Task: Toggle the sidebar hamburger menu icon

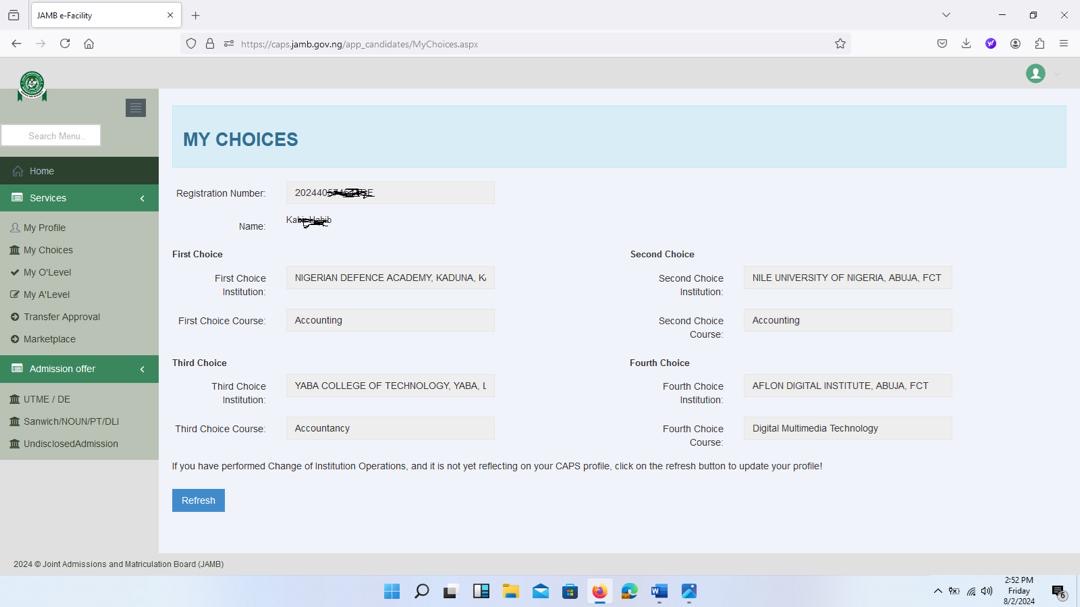Action: click(x=136, y=108)
